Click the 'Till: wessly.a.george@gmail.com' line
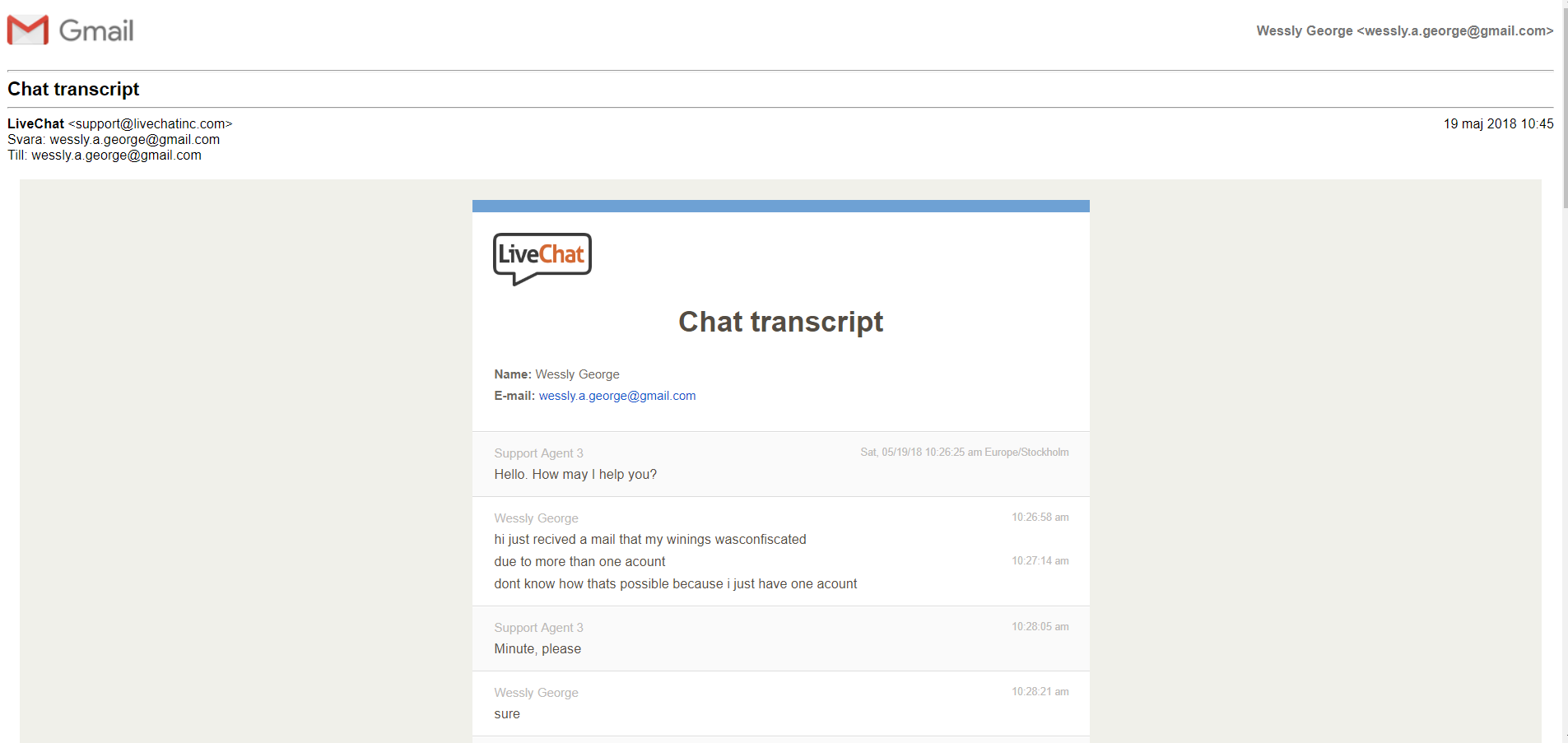The image size is (1568, 743). pyautogui.click(x=105, y=155)
